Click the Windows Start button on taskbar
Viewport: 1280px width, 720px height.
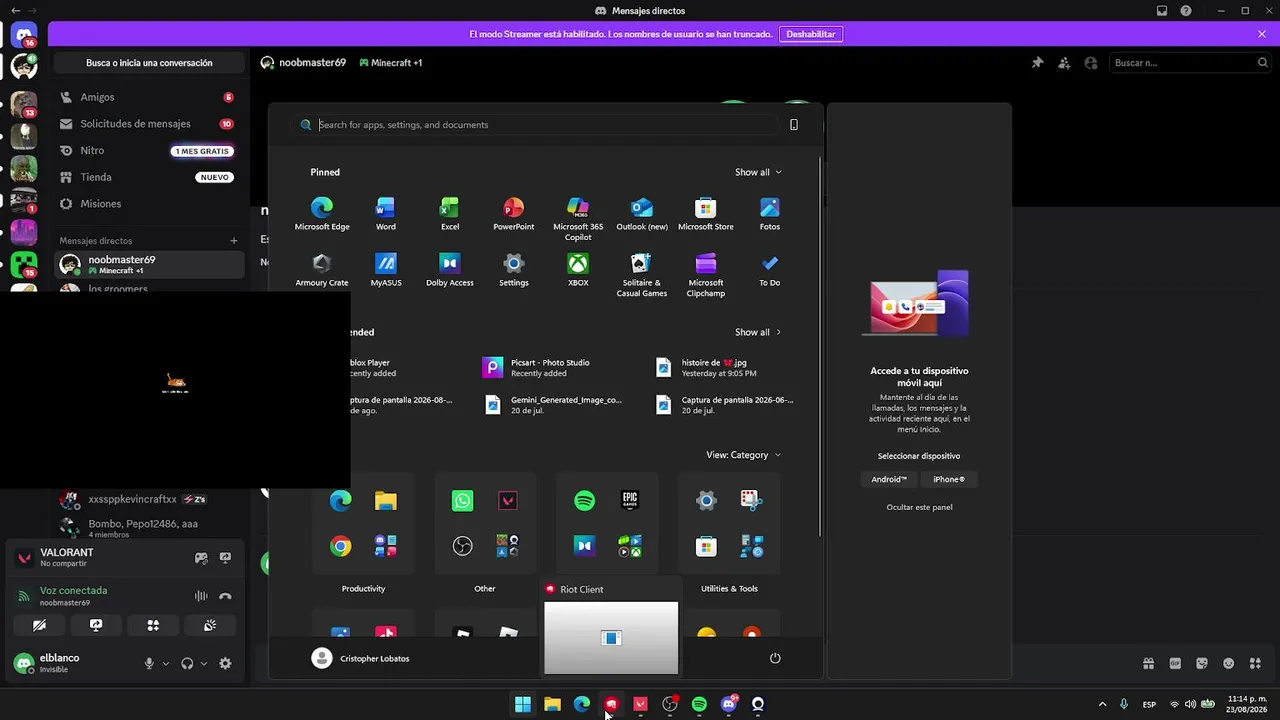[523, 704]
